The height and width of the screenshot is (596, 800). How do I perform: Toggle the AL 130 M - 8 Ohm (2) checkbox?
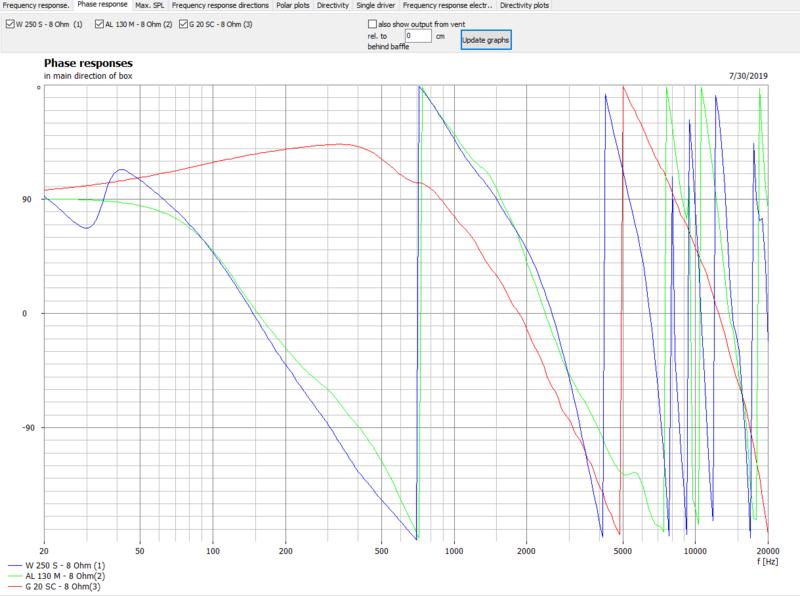pyautogui.click(x=99, y=23)
